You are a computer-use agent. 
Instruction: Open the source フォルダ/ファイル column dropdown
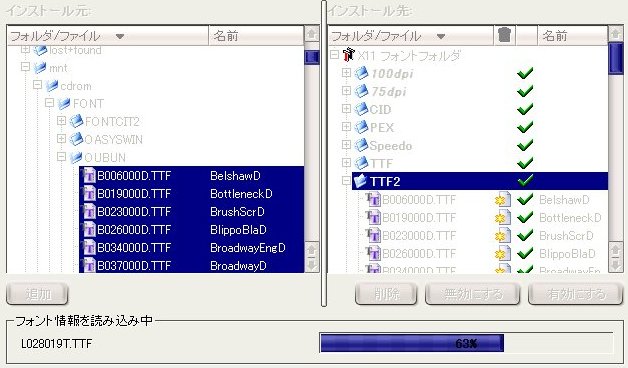119,36
